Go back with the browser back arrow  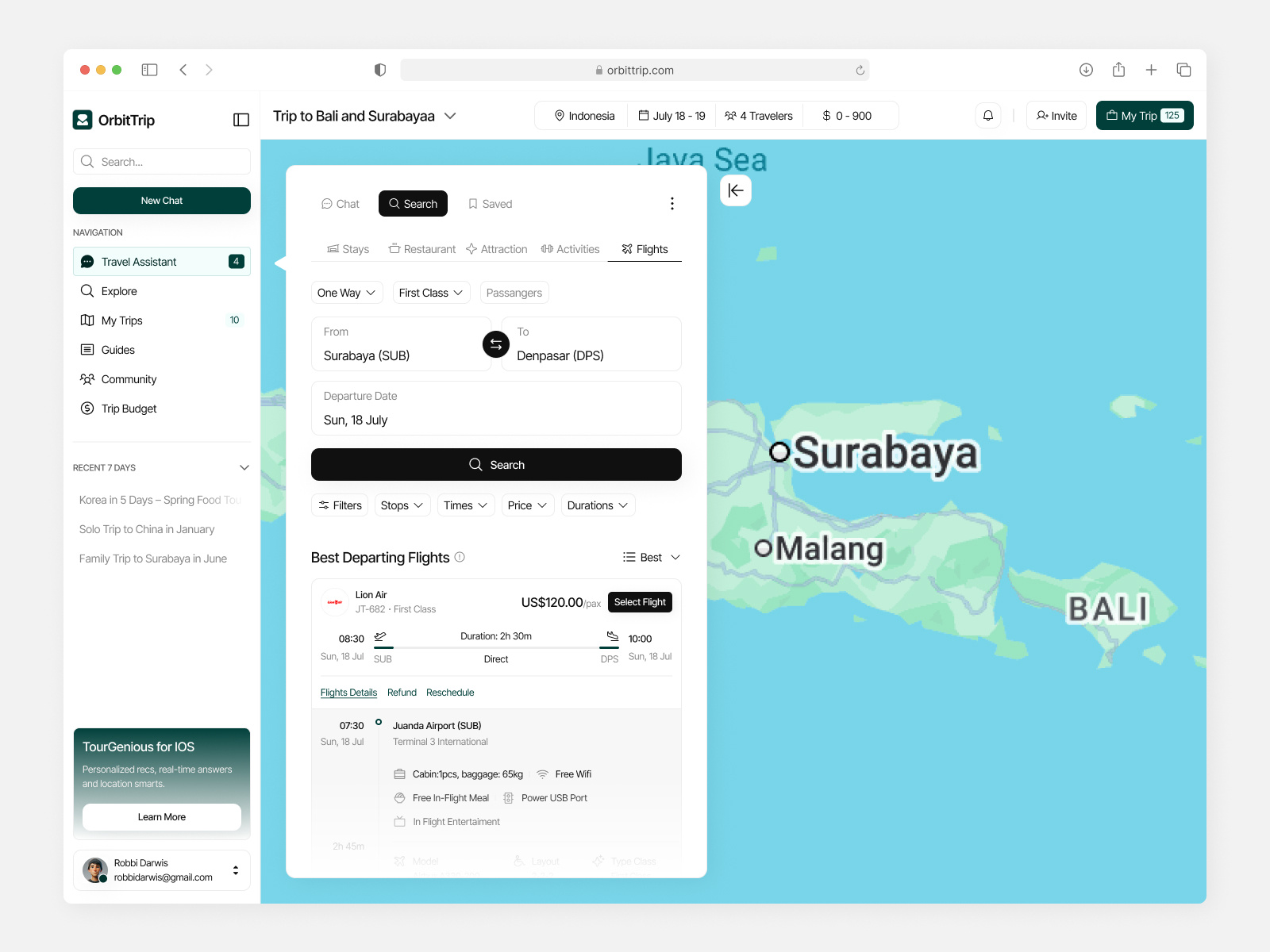click(x=183, y=70)
